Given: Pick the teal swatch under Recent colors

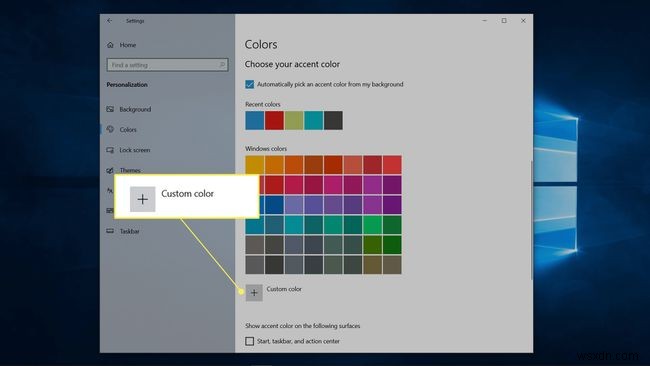Looking at the screenshot, I should (314, 120).
